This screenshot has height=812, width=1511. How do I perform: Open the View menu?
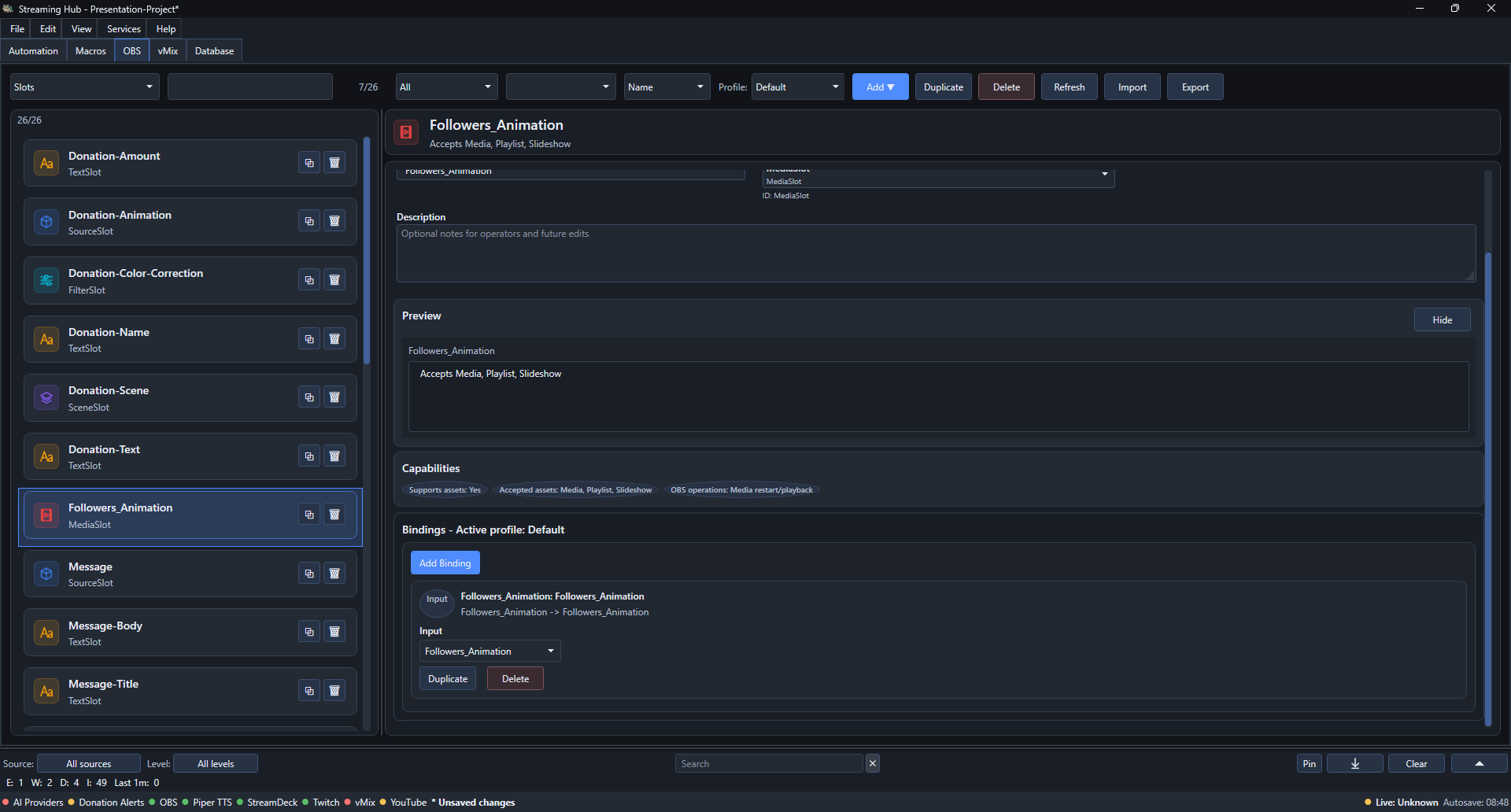click(82, 28)
